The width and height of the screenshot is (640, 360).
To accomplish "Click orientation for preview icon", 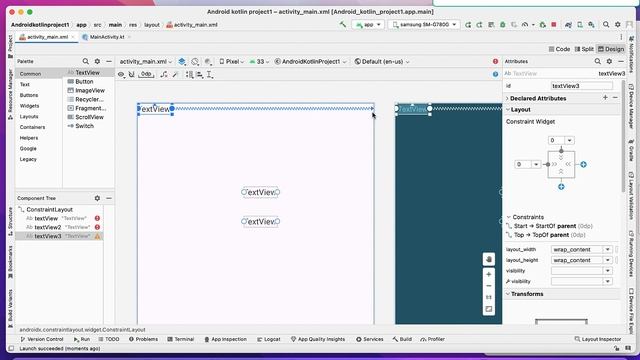I will (195, 62).
